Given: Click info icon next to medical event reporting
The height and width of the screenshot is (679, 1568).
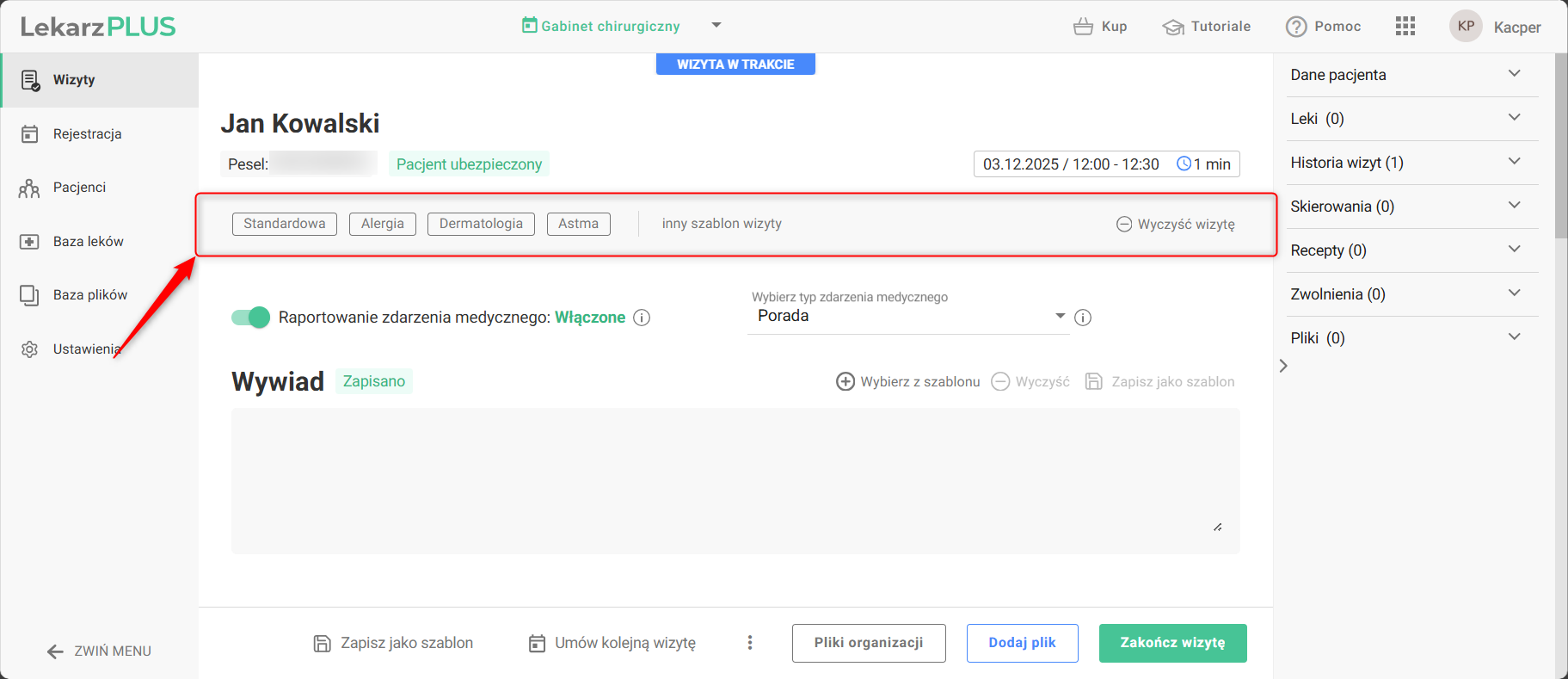Looking at the screenshot, I should [x=642, y=318].
